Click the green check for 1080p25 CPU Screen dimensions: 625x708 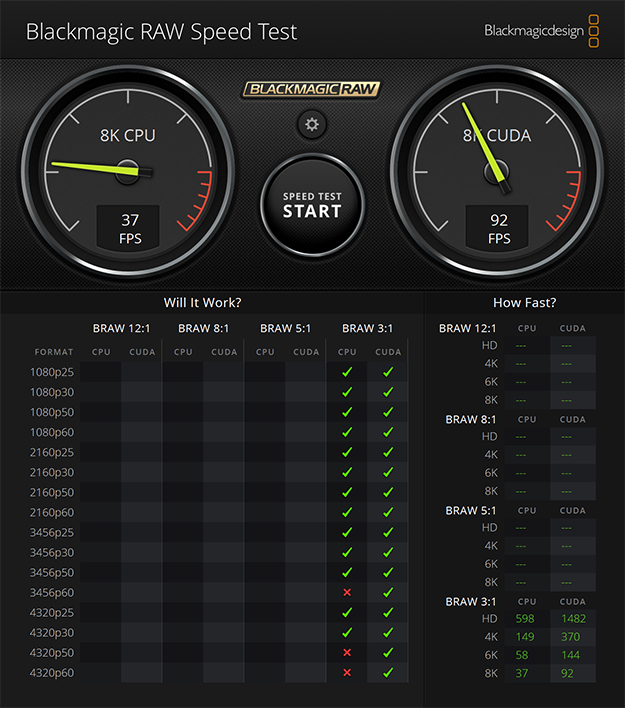tap(347, 372)
